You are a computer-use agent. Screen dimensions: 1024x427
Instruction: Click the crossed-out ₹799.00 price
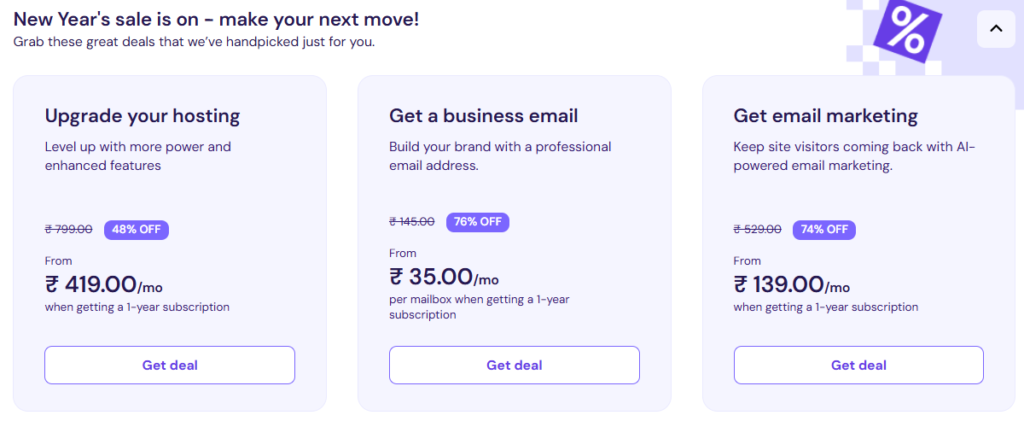coord(69,229)
